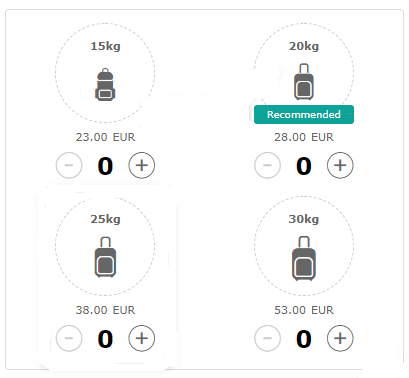This screenshot has height=378, width=409.
Task: Select the Recommended badge on 20kg
Action: [304, 114]
